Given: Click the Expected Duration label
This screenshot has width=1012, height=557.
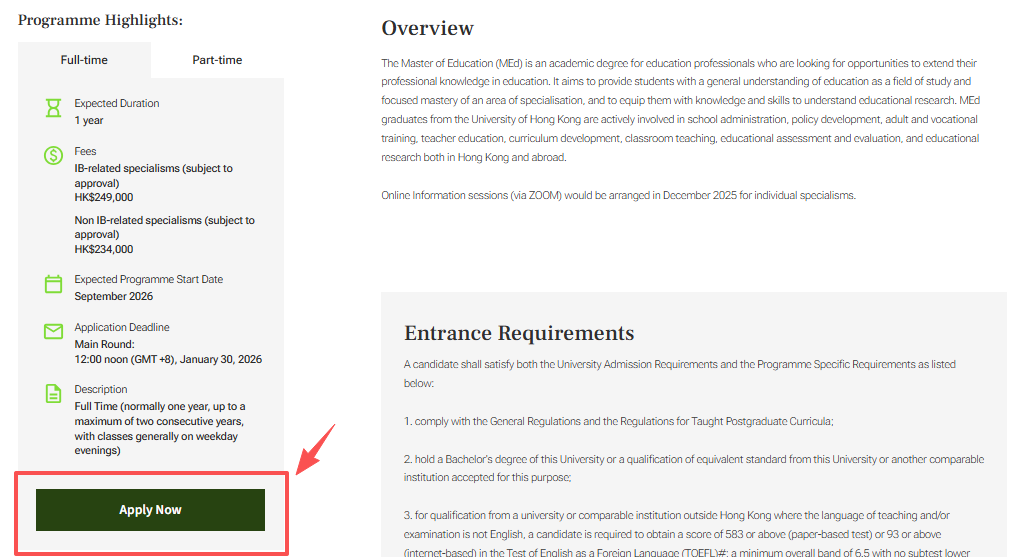Looking at the screenshot, I should coord(116,103).
